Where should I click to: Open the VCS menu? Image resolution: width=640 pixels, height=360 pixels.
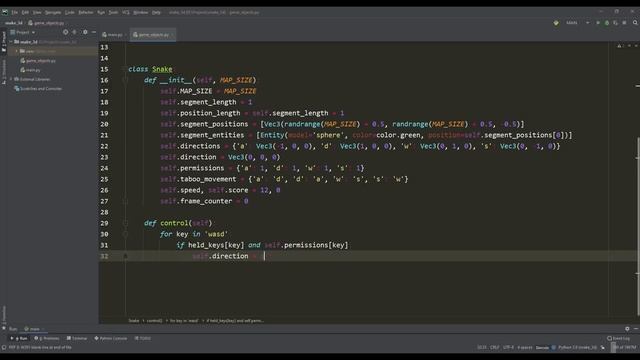[126, 12]
